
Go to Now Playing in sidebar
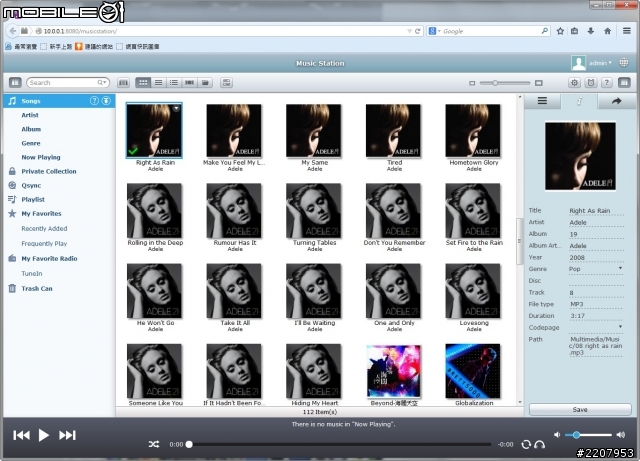click(x=40, y=157)
